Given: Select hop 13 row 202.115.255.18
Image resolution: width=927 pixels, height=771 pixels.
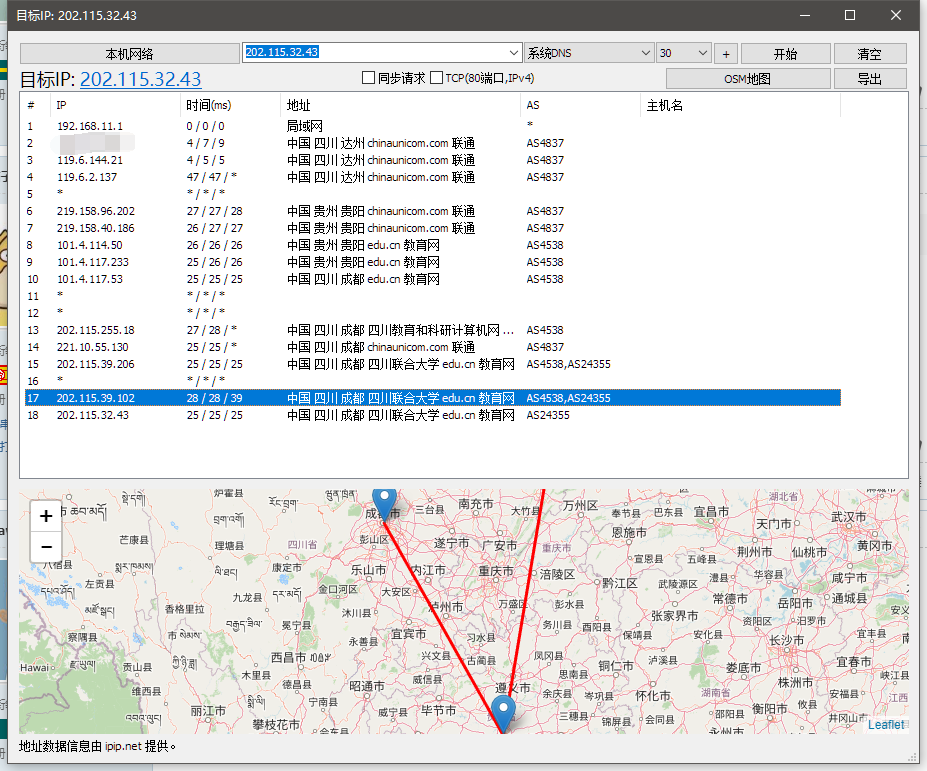Looking at the screenshot, I should point(433,330).
